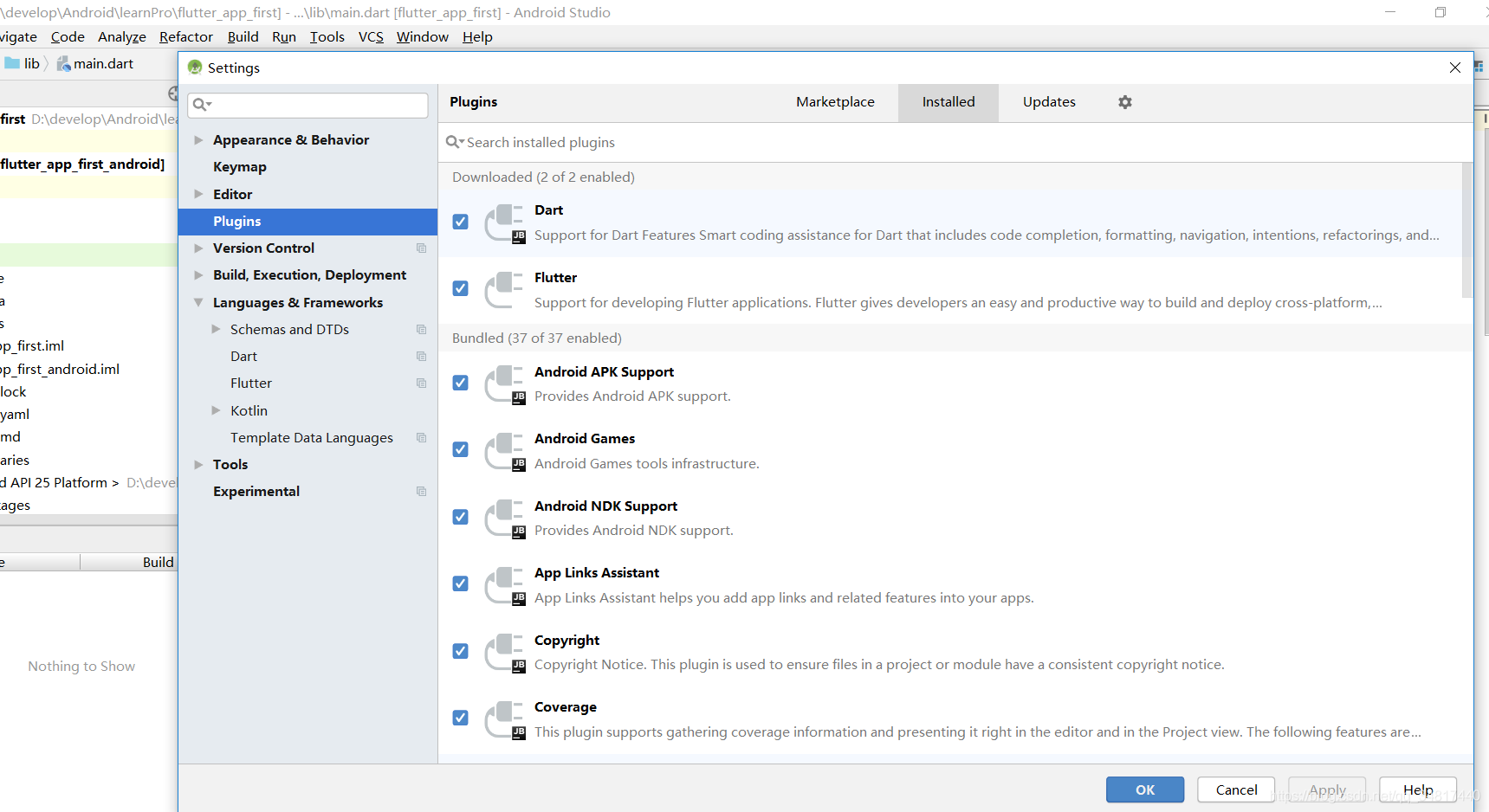Click project-level icon beside Experimental
This screenshot has width=1489, height=812.
[x=422, y=492]
